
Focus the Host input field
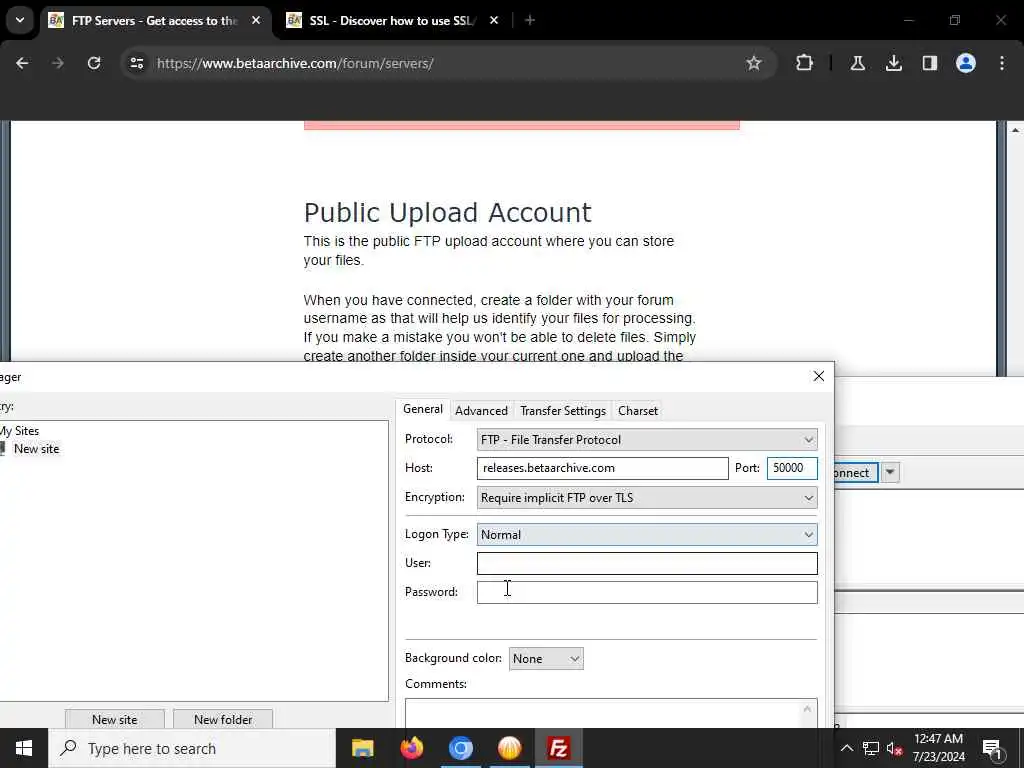point(602,468)
